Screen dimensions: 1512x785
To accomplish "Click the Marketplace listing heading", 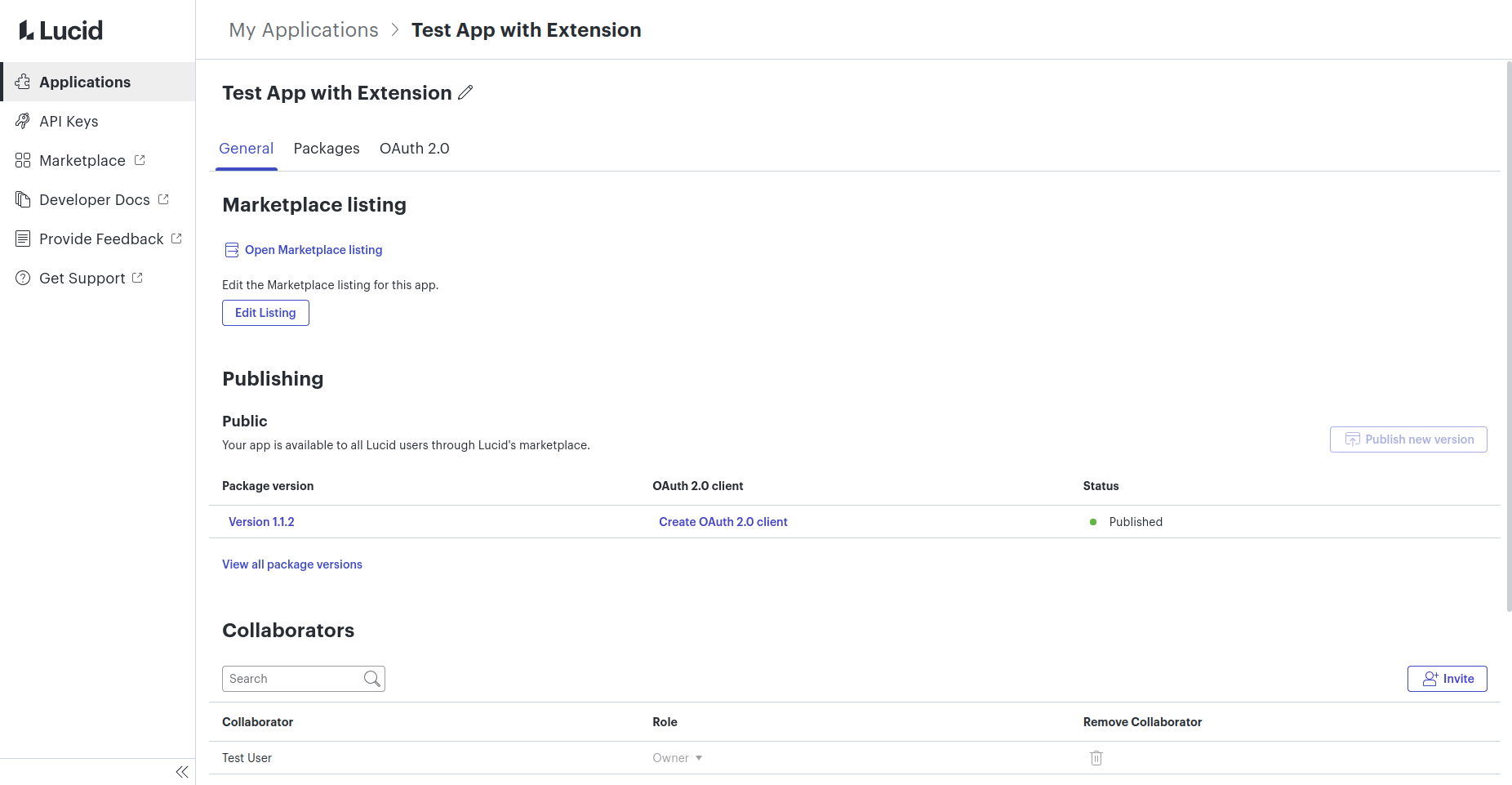I will [x=314, y=205].
